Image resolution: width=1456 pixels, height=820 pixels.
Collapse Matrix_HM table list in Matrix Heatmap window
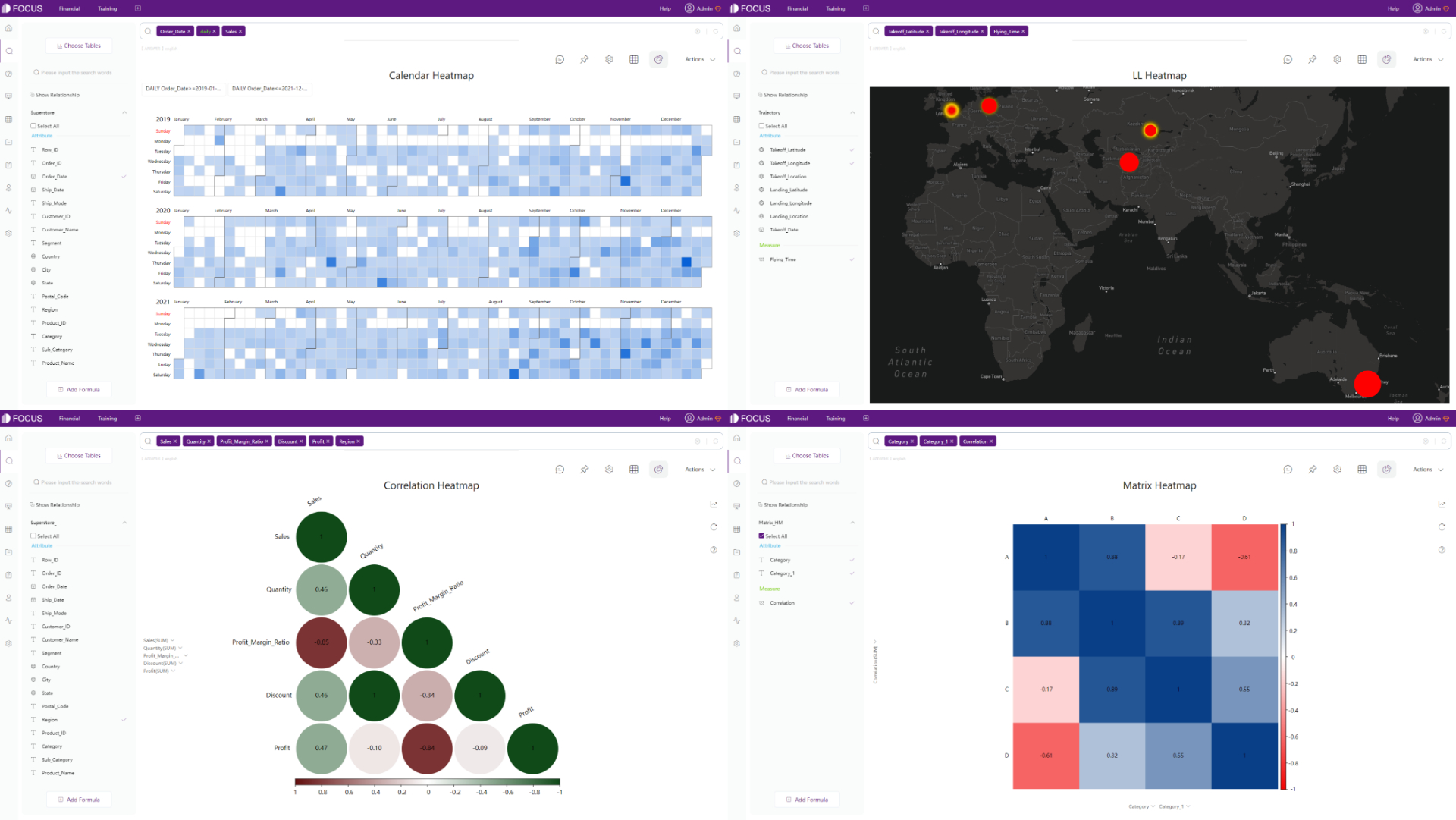click(852, 523)
